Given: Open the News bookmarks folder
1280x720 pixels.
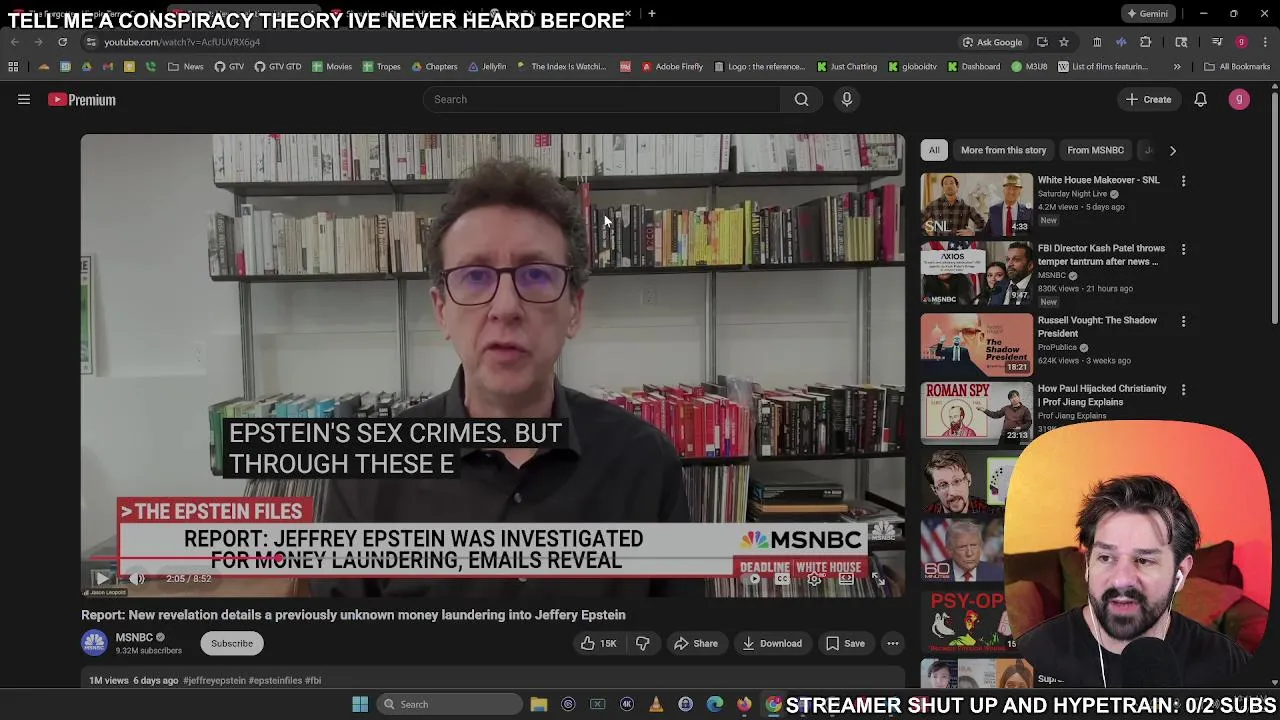Looking at the screenshot, I should pos(186,67).
